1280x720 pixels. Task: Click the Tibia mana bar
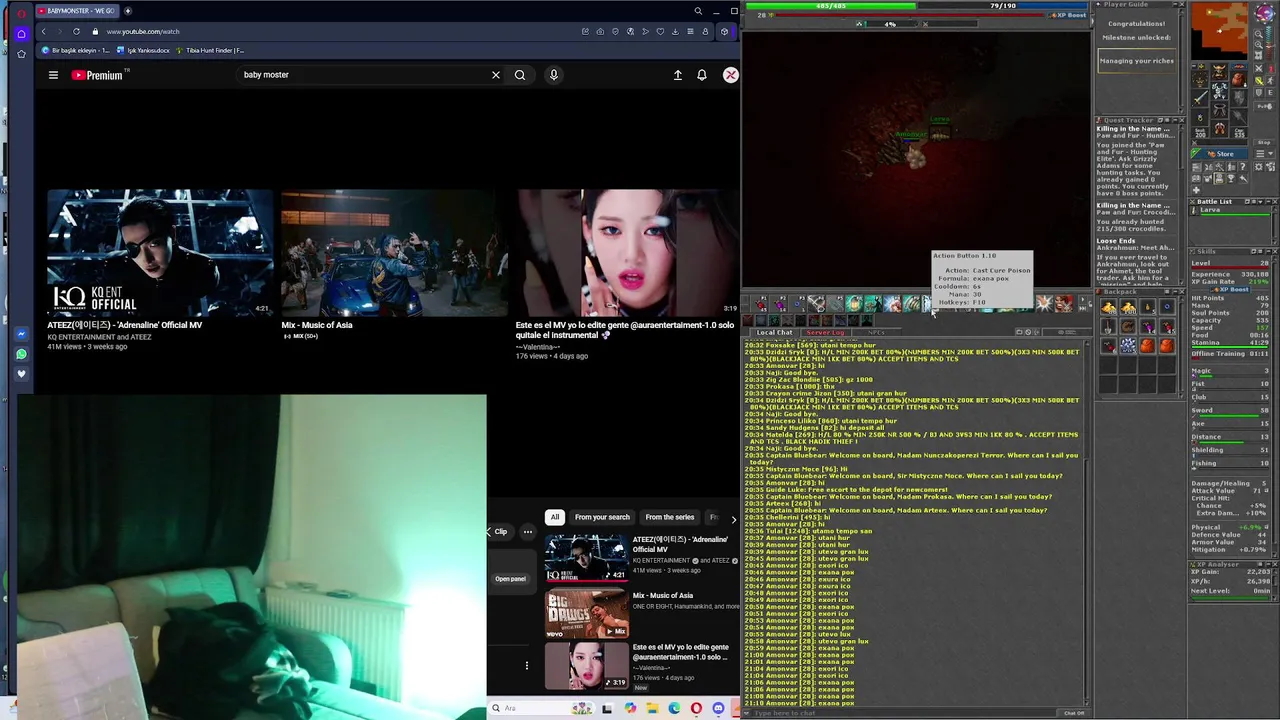[1002, 6]
